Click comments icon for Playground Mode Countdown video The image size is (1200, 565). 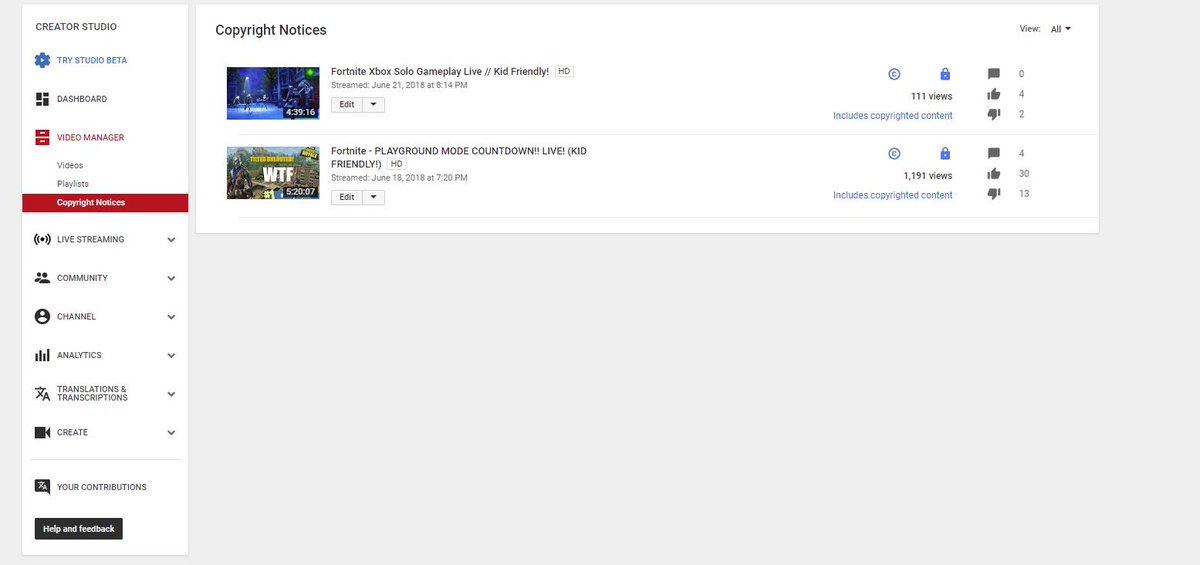coord(994,154)
